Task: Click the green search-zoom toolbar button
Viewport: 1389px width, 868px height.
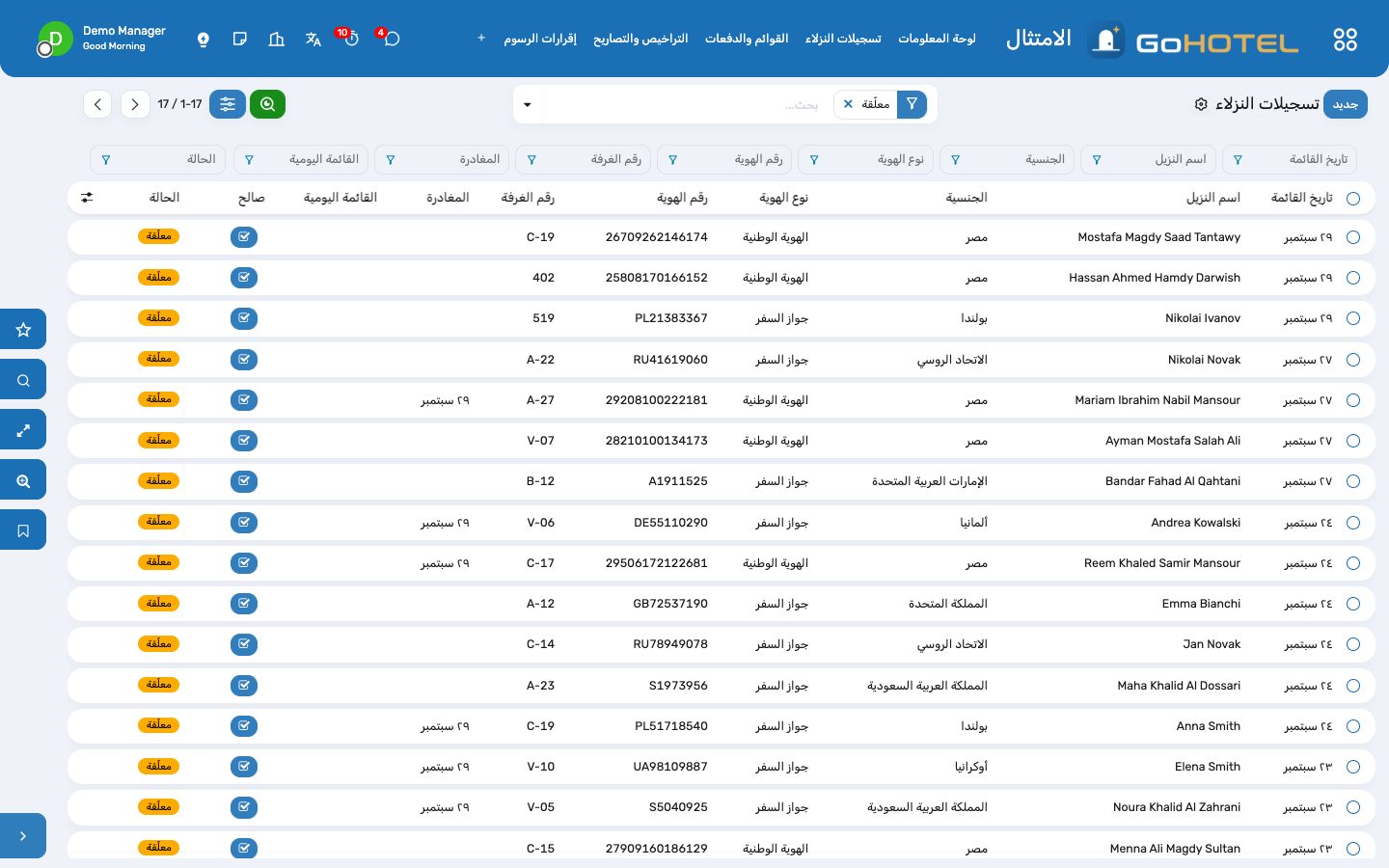Action: [267, 104]
